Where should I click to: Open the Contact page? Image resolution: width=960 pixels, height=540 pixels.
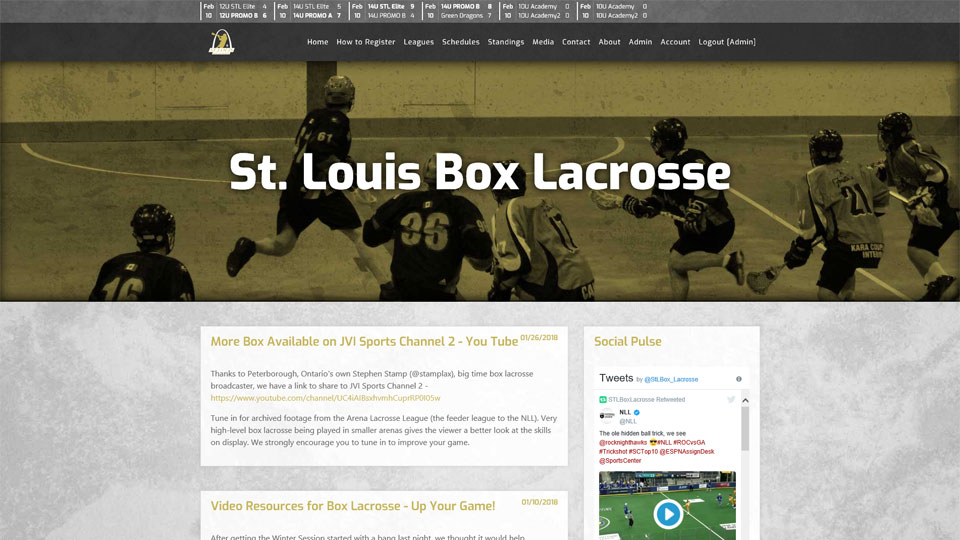576,42
